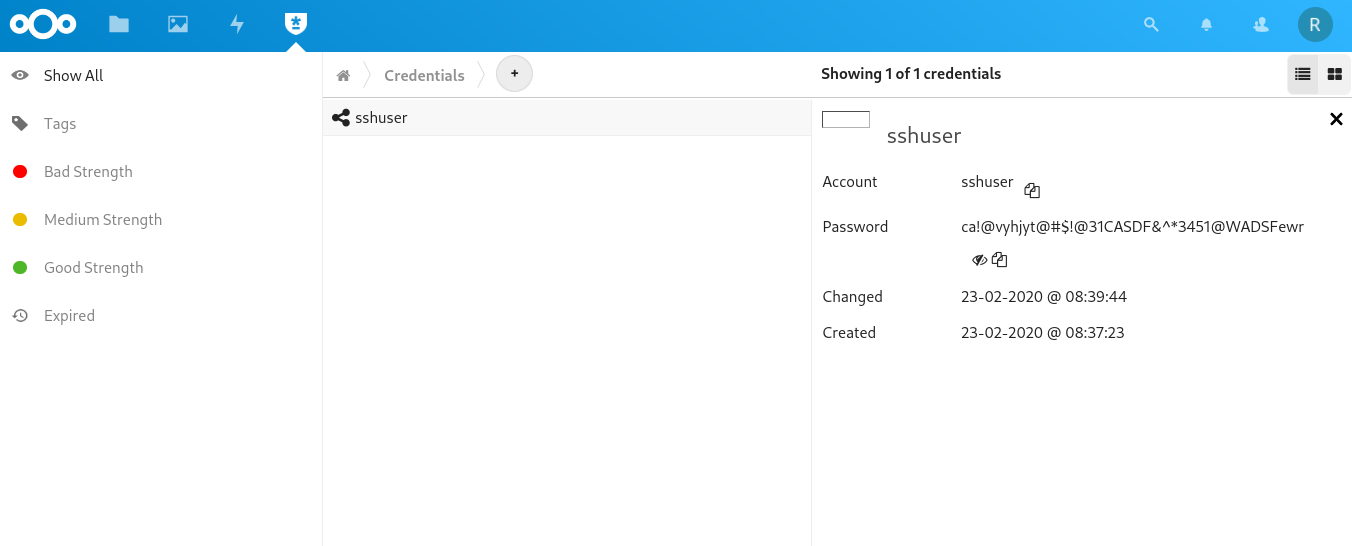Select the sshuser credential row
This screenshot has width=1352, height=546.
566,118
